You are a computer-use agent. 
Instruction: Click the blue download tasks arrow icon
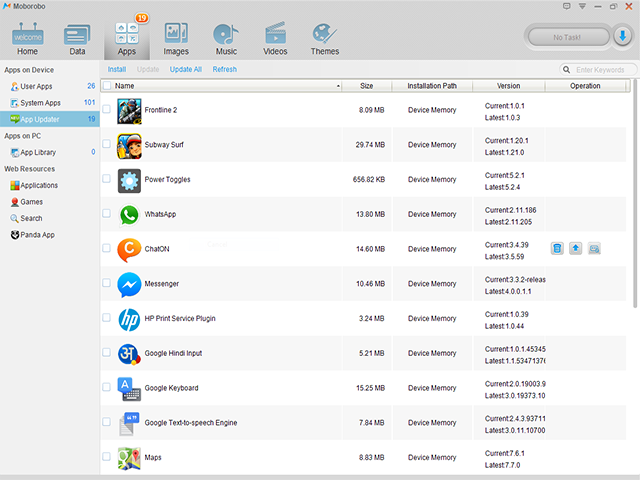click(622, 37)
